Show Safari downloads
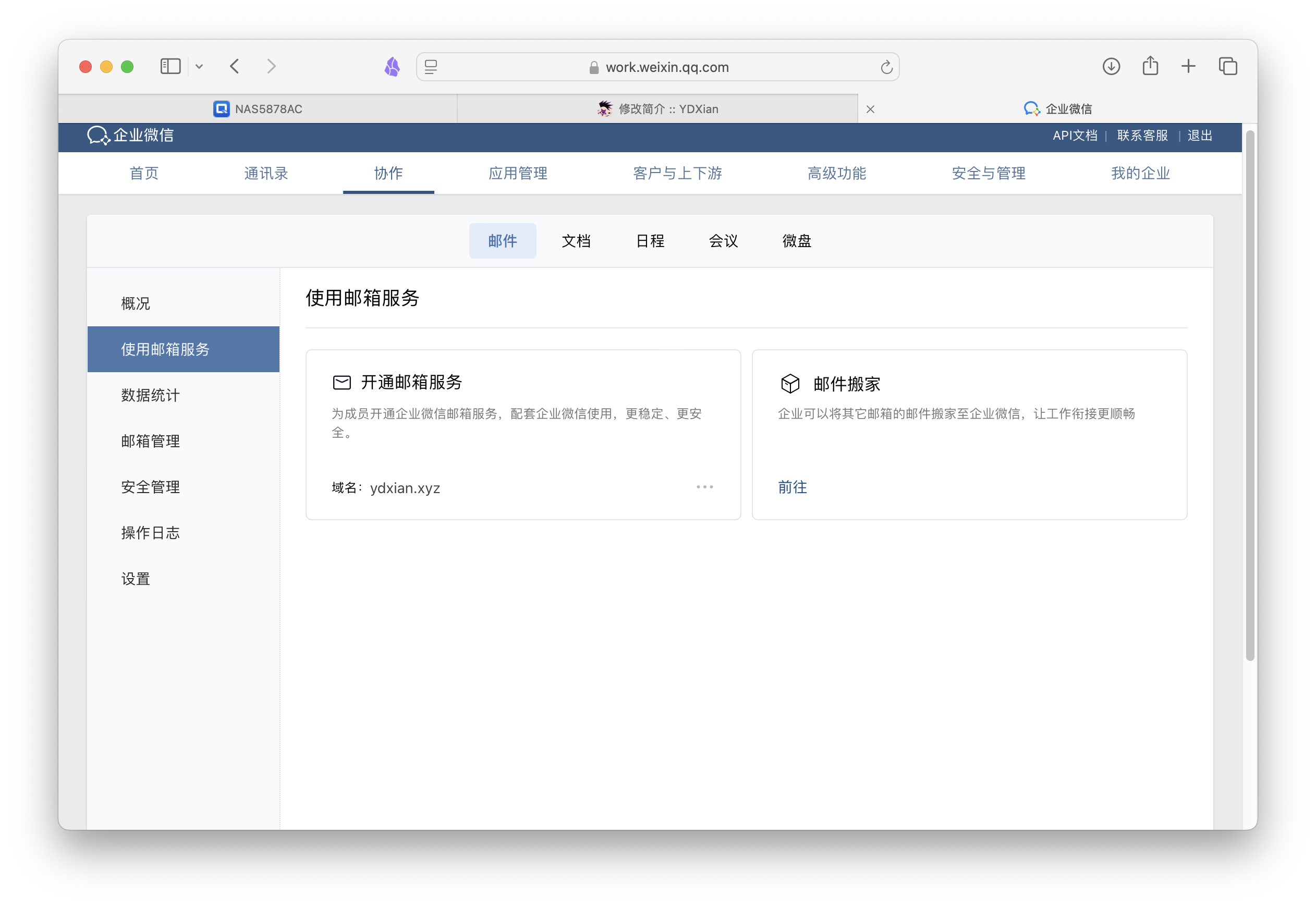The height and width of the screenshot is (907, 1316). (x=1111, y=67)
